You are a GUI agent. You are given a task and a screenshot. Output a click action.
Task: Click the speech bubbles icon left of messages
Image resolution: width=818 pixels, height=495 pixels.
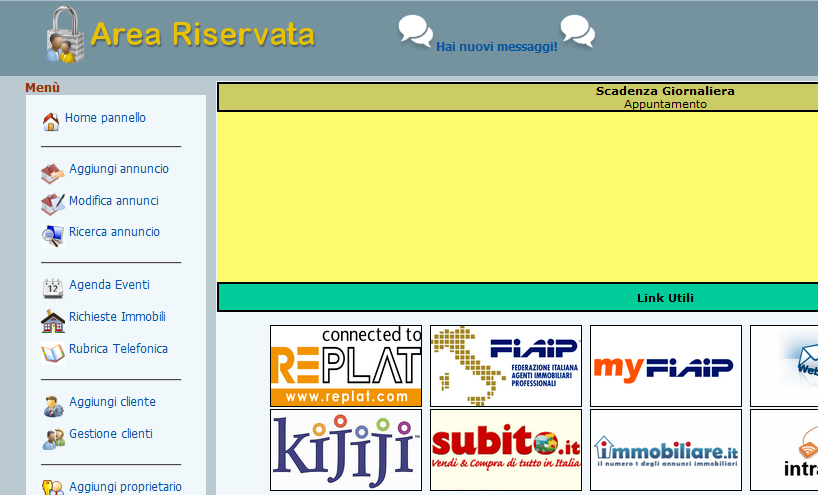(x=416, y=31)
